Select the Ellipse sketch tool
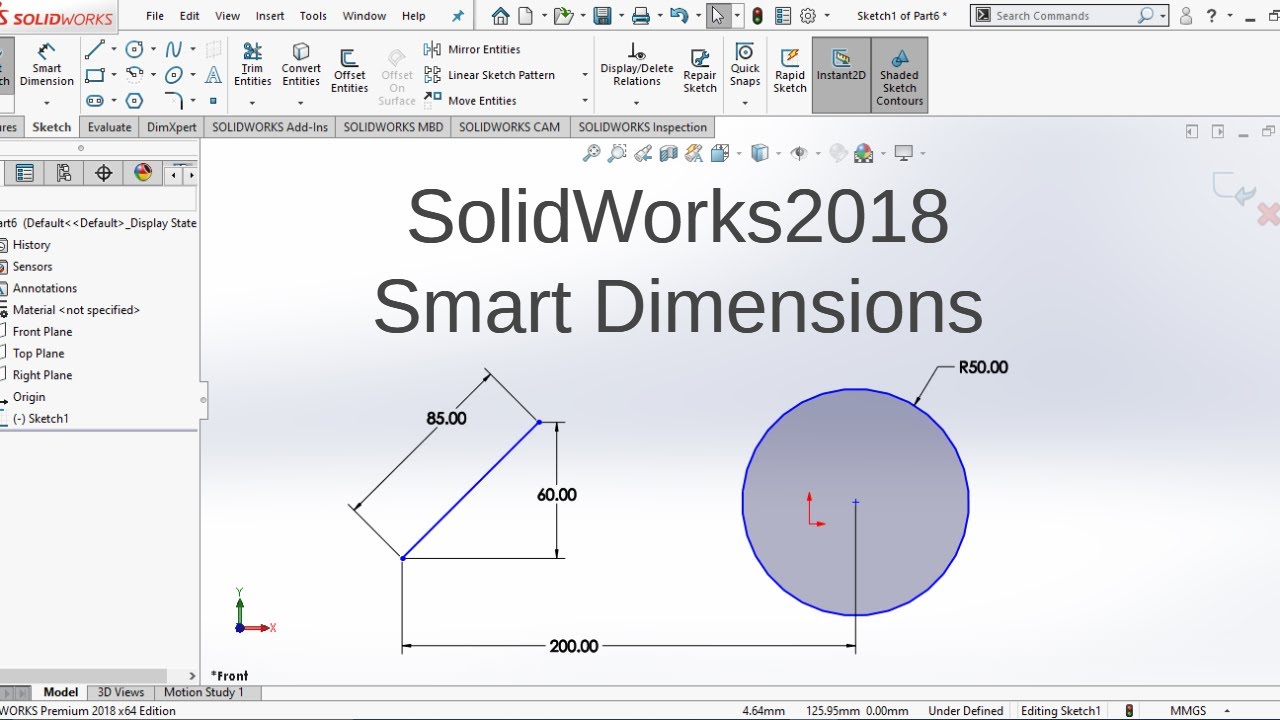The image size is (1280, 720). (174, 75)
